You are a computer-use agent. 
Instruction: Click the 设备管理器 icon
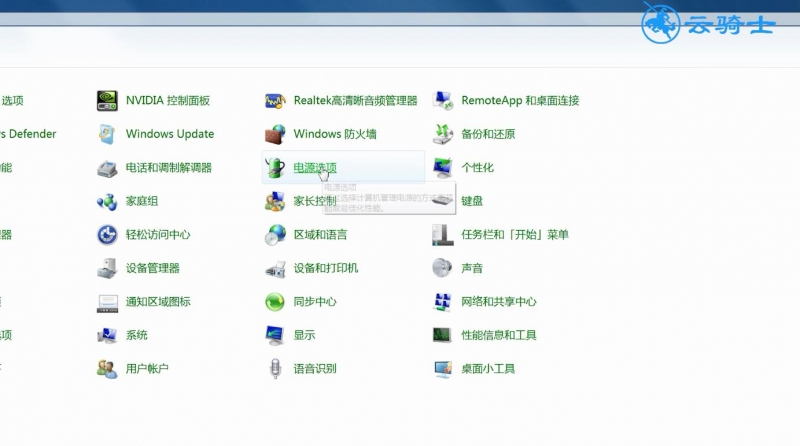(107, 268)
